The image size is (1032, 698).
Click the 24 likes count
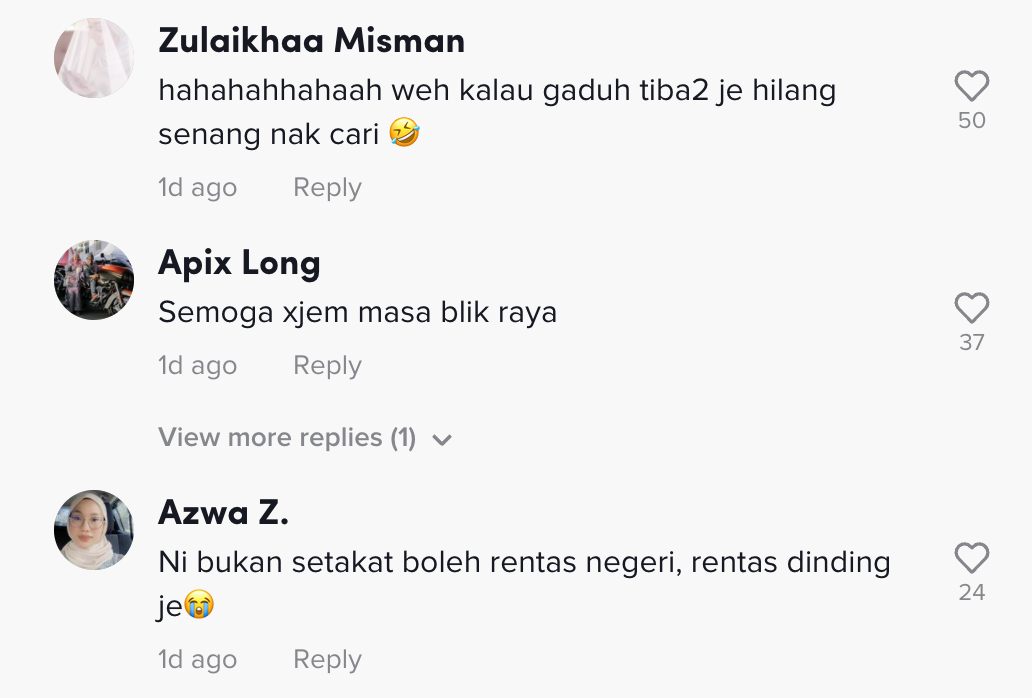coord(971,593)
